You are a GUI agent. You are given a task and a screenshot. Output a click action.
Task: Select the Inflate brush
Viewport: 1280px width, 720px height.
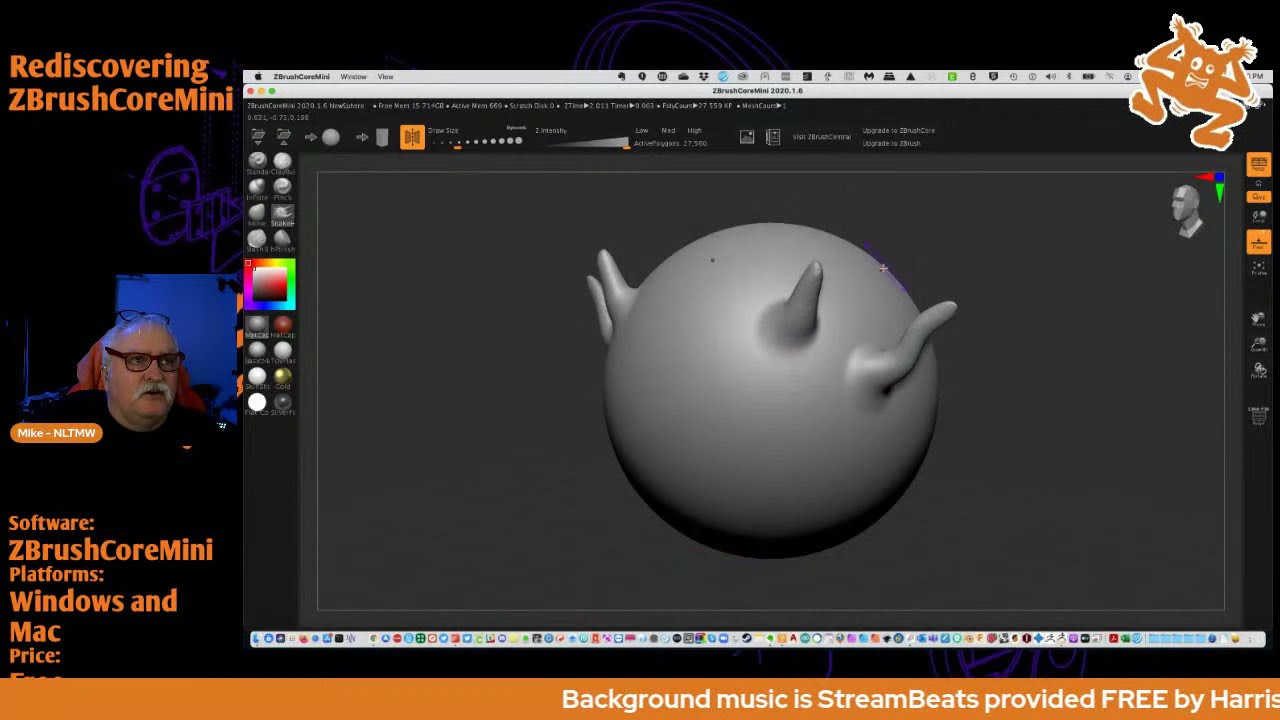(x=257, y=187)
